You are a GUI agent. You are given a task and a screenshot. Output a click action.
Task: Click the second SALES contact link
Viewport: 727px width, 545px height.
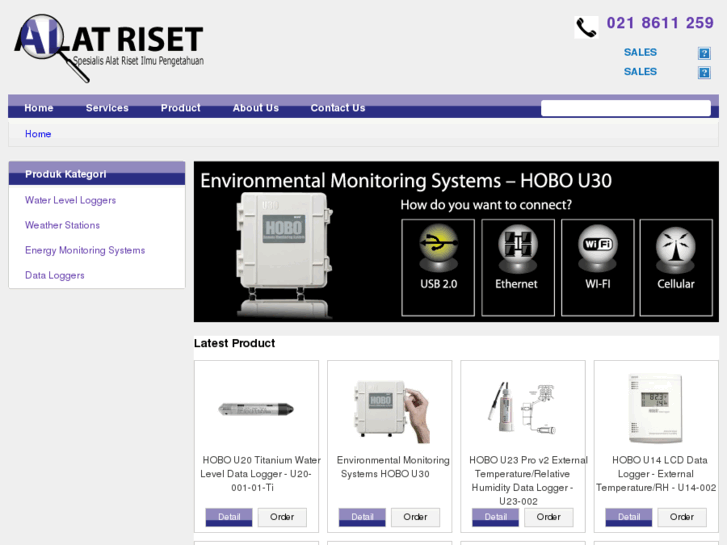[x=640, y=72]
